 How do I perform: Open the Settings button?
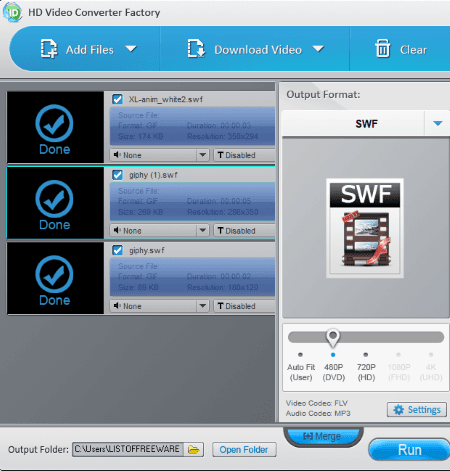pyautogui.click(x=417, y=410)
